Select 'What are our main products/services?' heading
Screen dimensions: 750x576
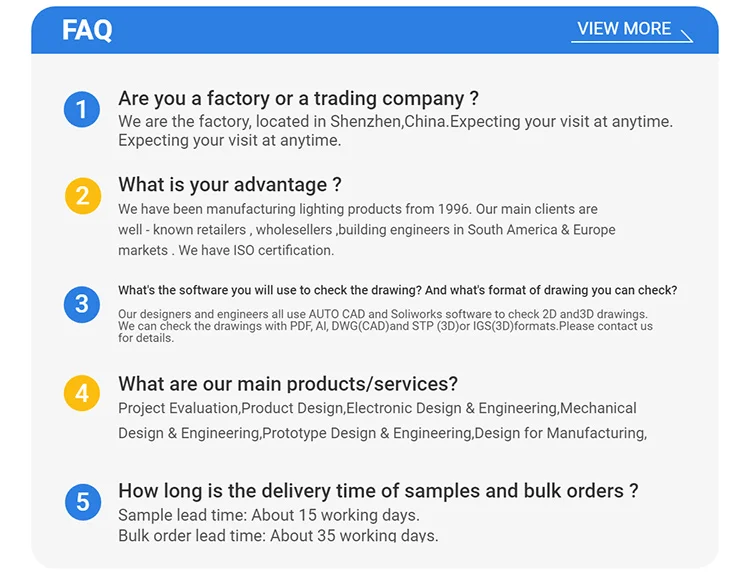[288, 384]
